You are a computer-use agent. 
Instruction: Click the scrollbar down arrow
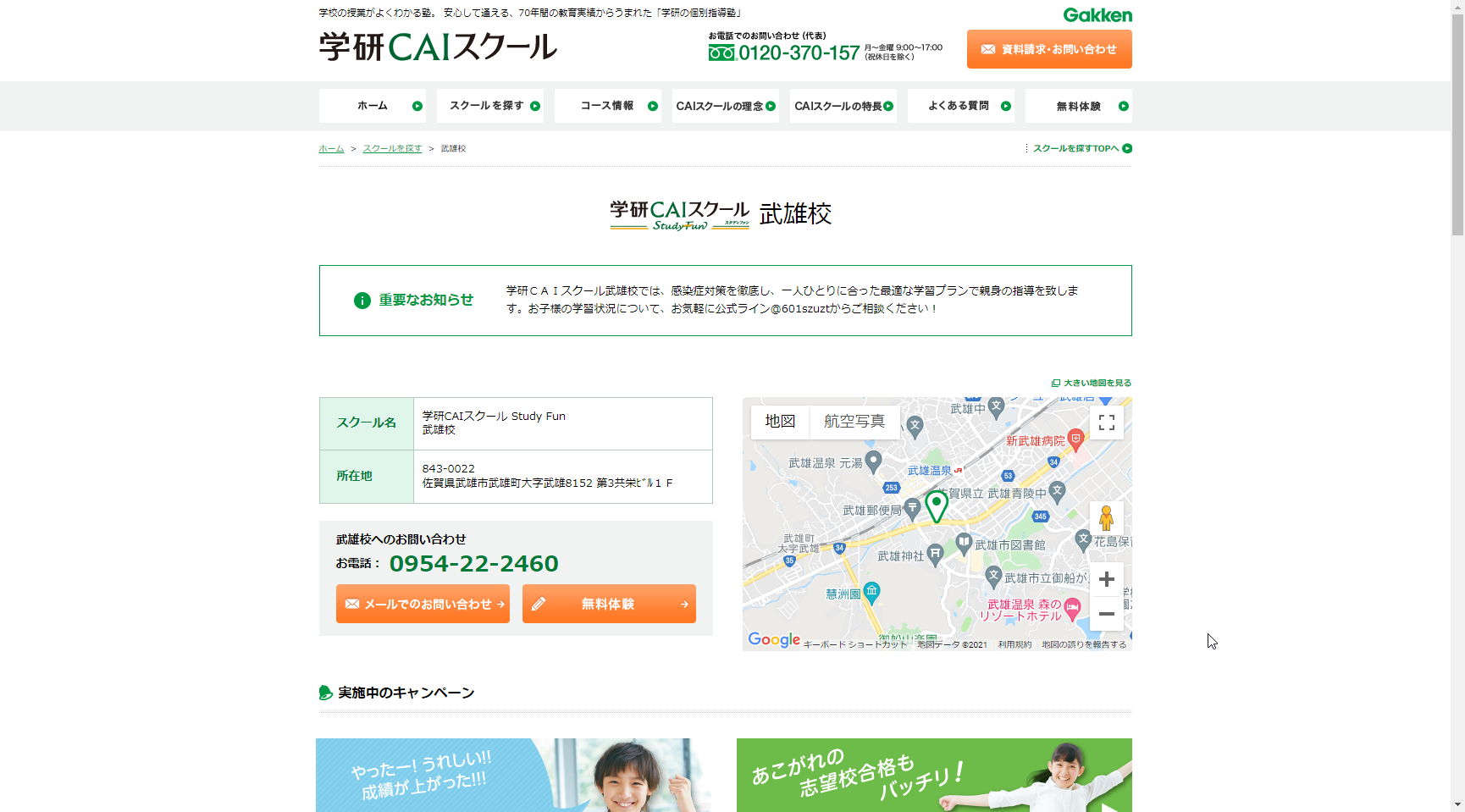[x=1457, y=804]
